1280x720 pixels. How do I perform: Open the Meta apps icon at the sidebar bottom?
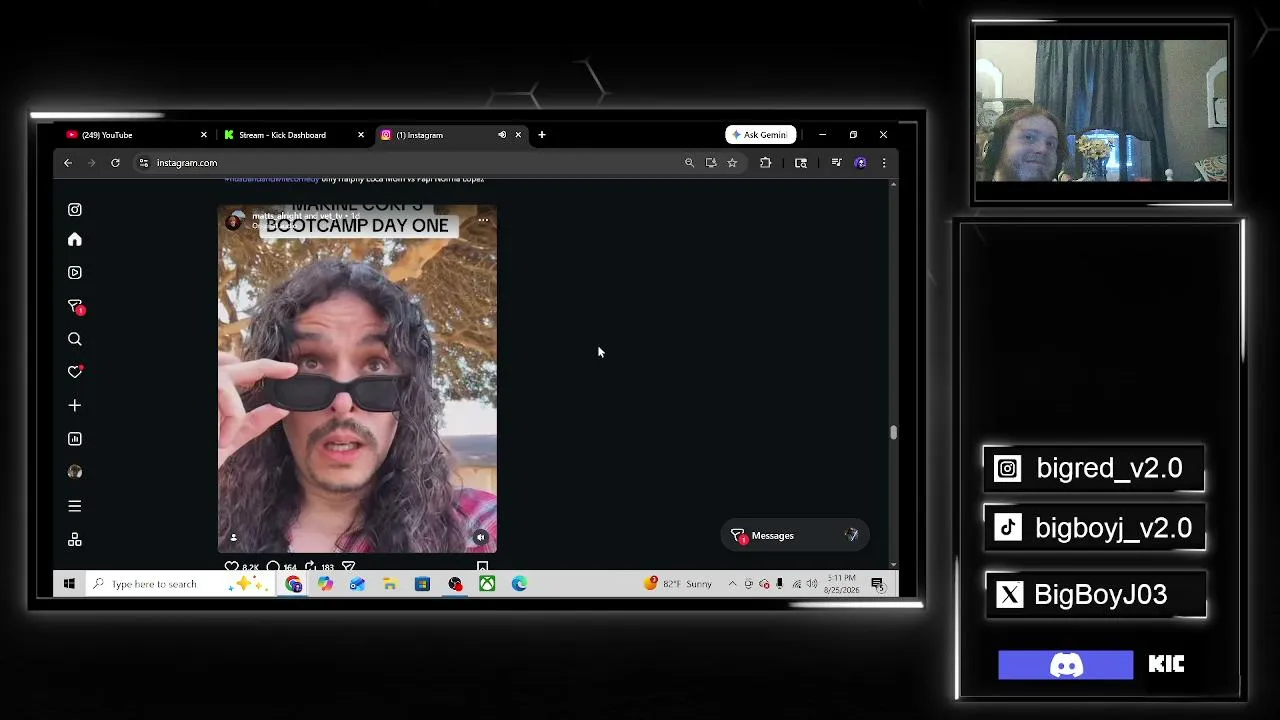pyautogui.click(x=75, y=540)
